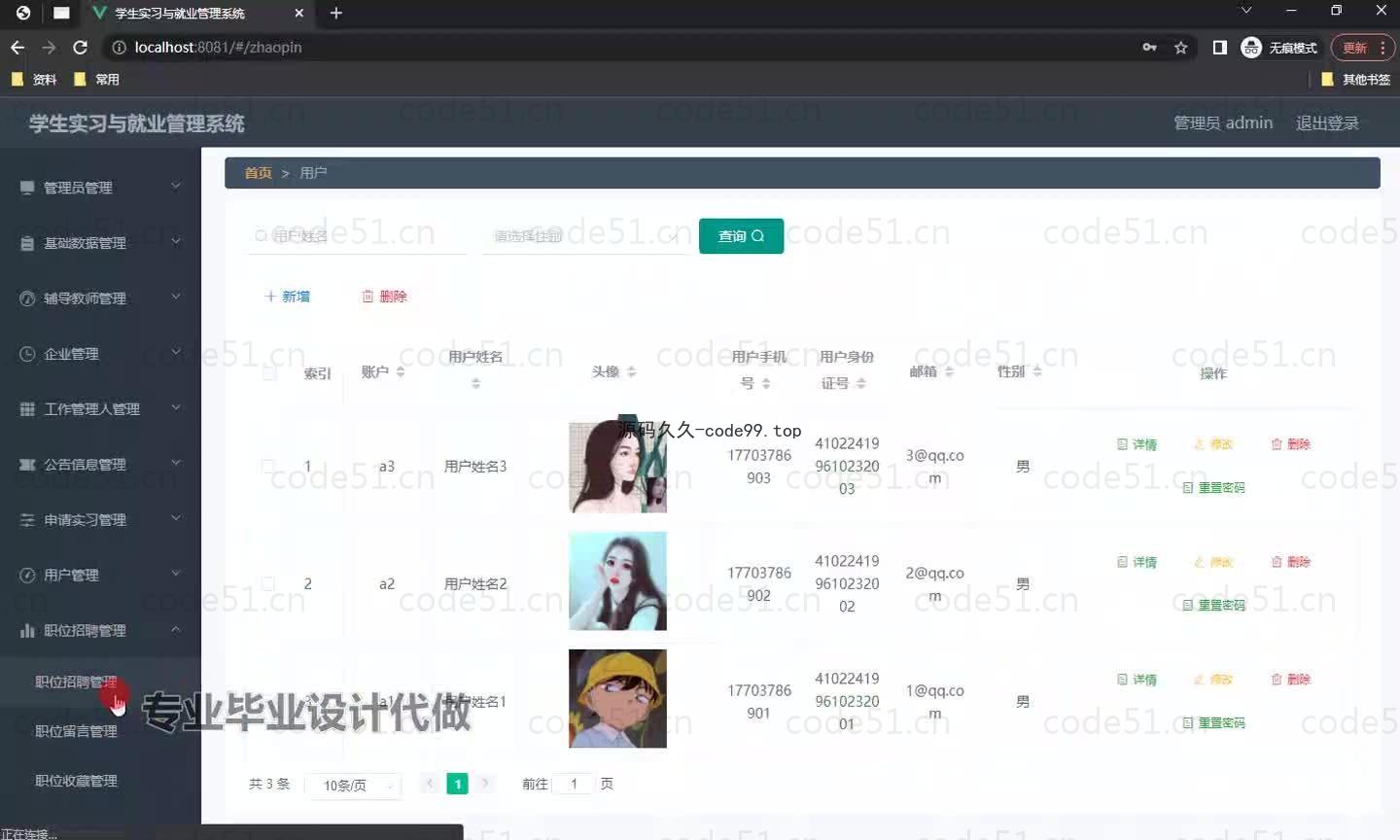1400x840 pixels.
Task: Click the 新增 add button
Action: click(x=287, y=297)
